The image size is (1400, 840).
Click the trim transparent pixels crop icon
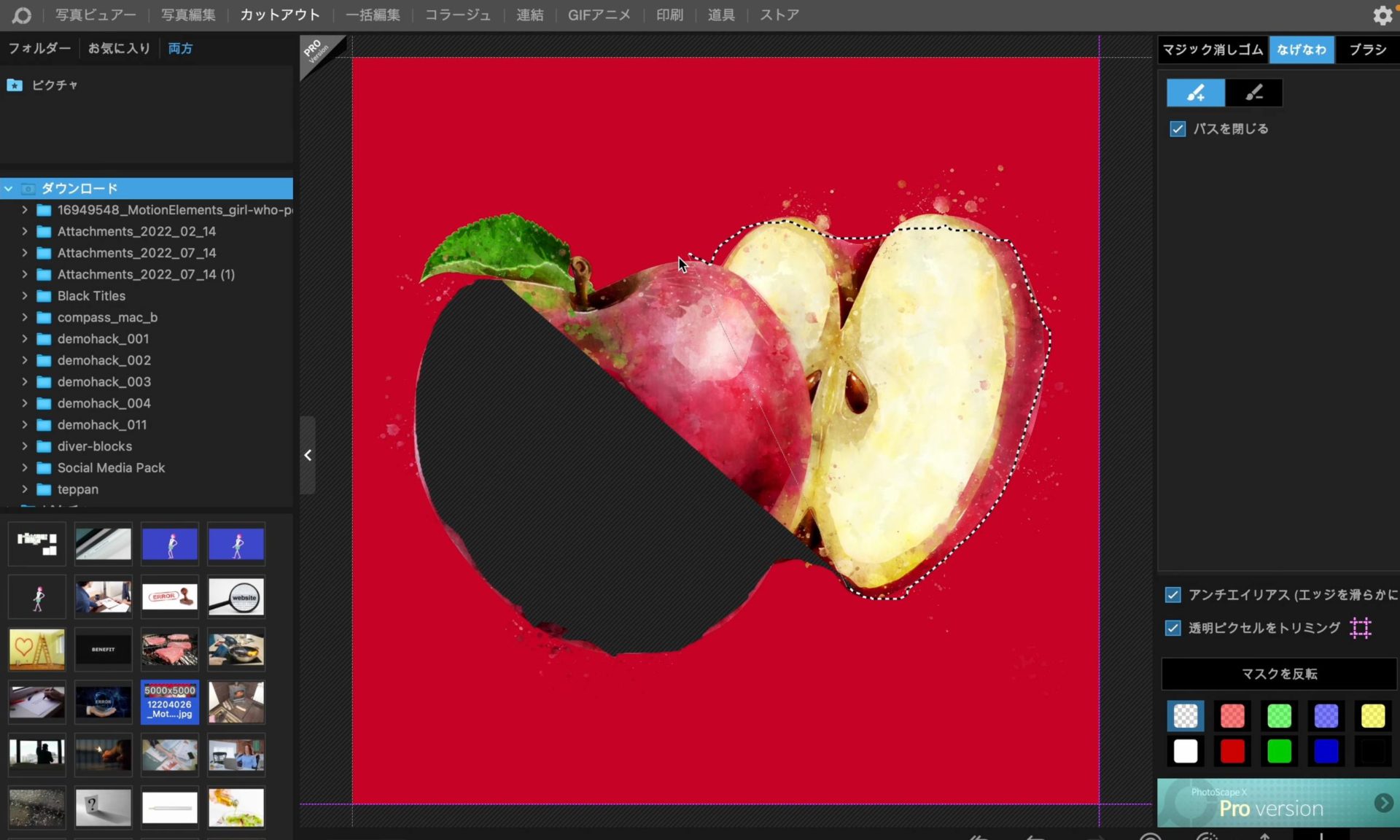[x=1361, y=628]
